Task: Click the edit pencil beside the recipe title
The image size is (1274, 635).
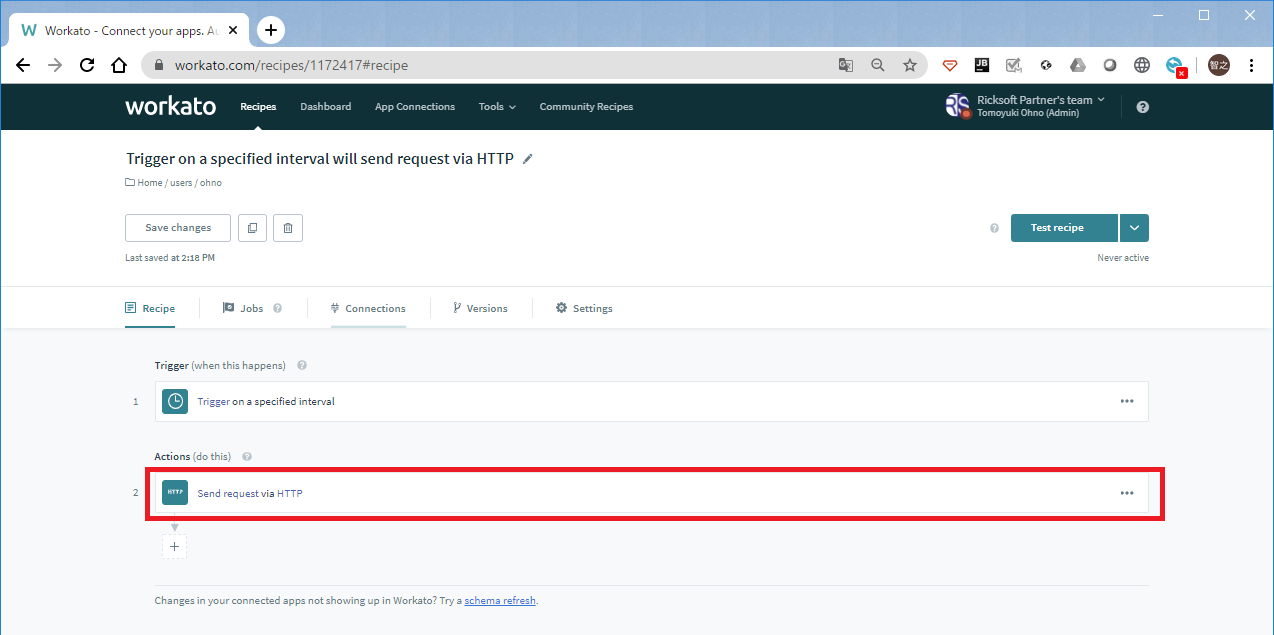Action: pyautogui.click(x=528, y=159)
